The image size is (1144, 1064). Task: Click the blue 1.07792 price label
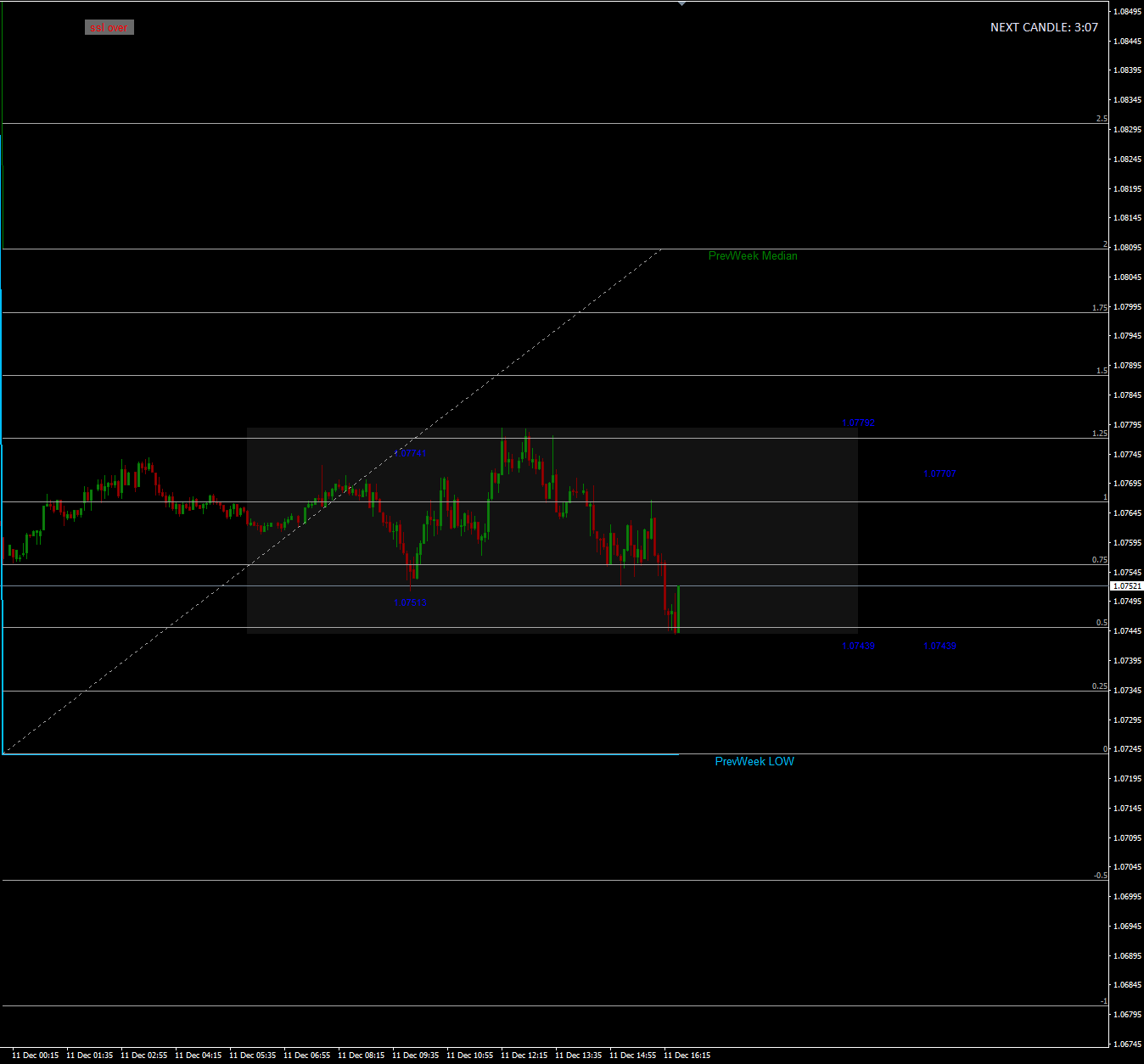pos(858,423)
